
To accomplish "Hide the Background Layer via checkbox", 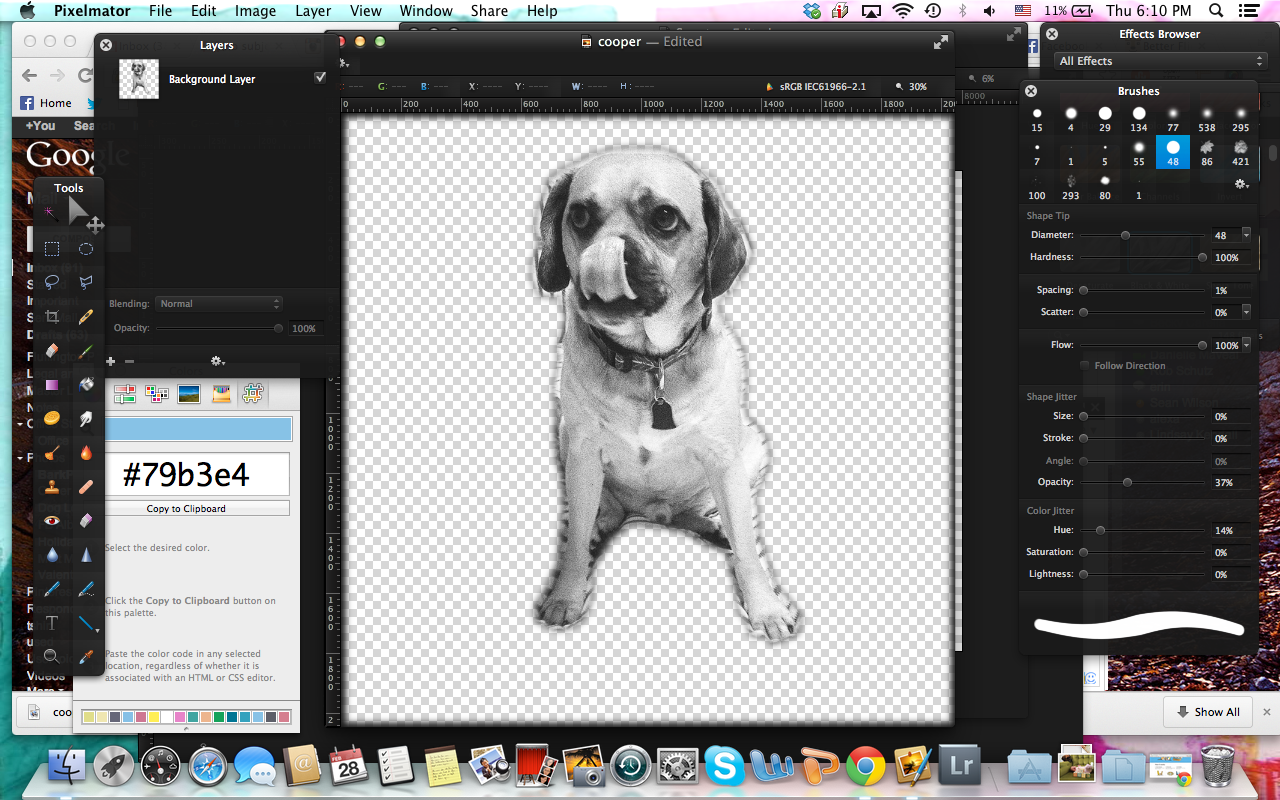I will (x=320, y=78).
